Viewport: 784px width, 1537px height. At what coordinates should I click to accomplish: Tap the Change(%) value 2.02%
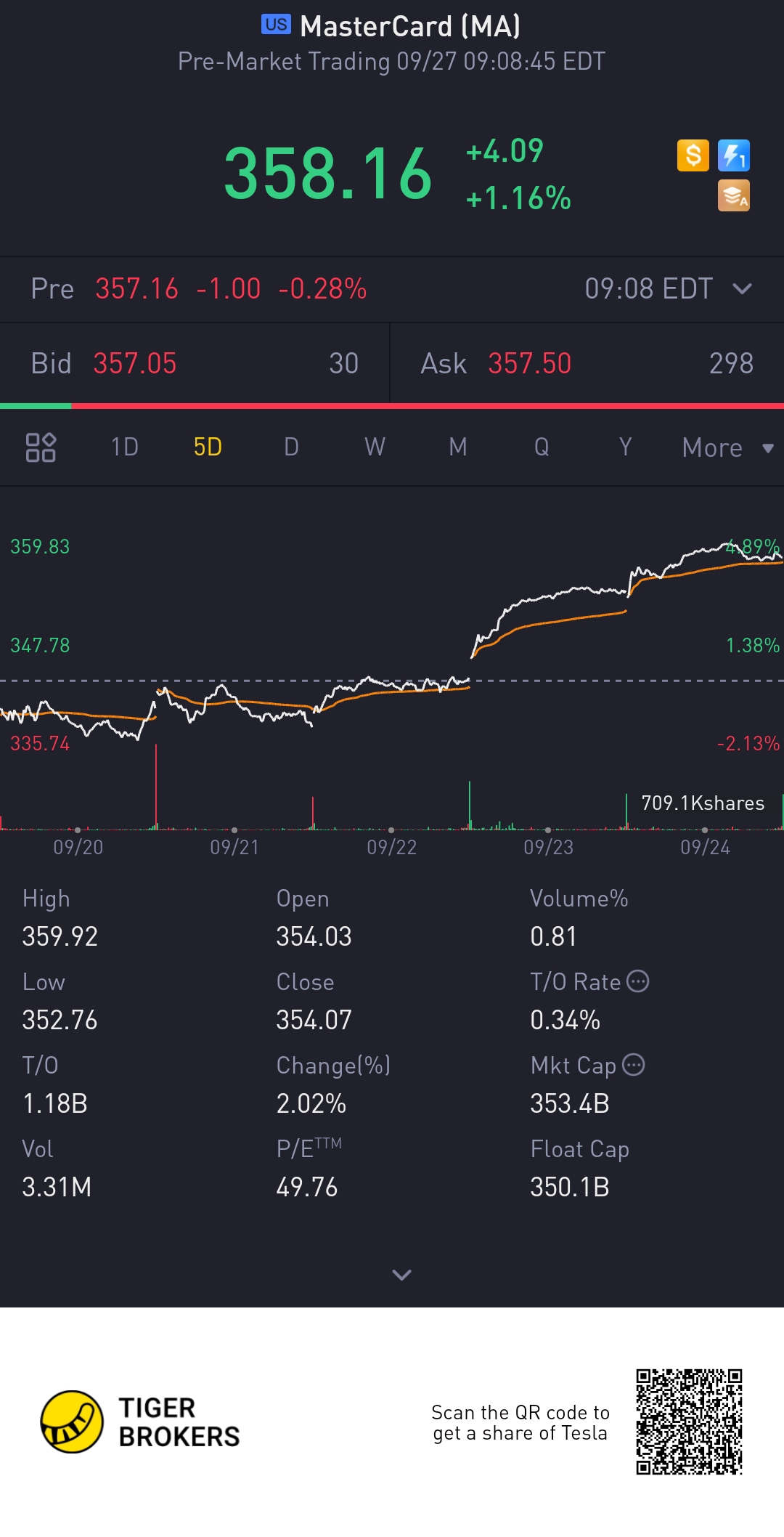point(311,1103)
